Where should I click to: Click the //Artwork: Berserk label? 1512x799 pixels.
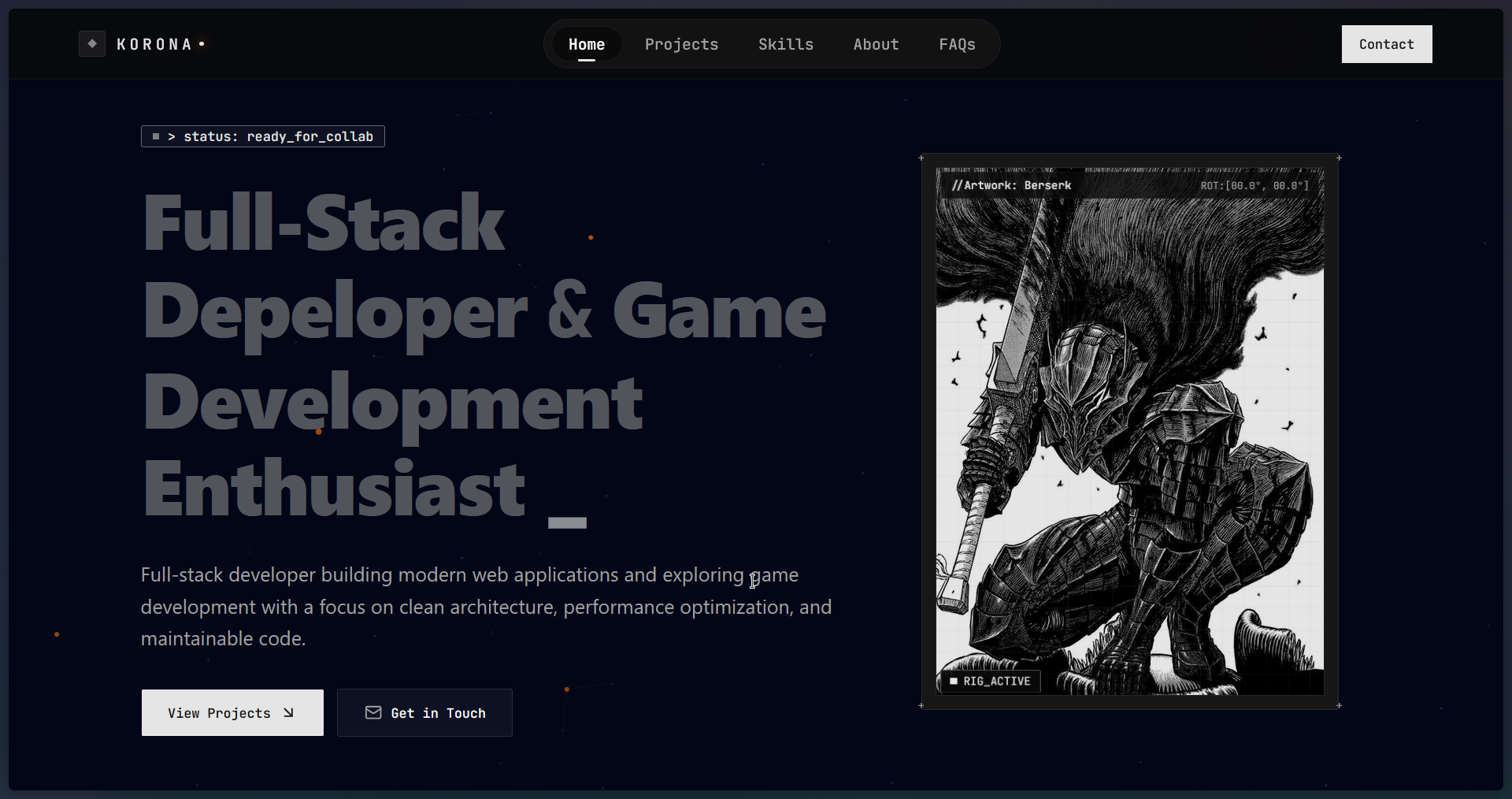(x=1011, y=185)
